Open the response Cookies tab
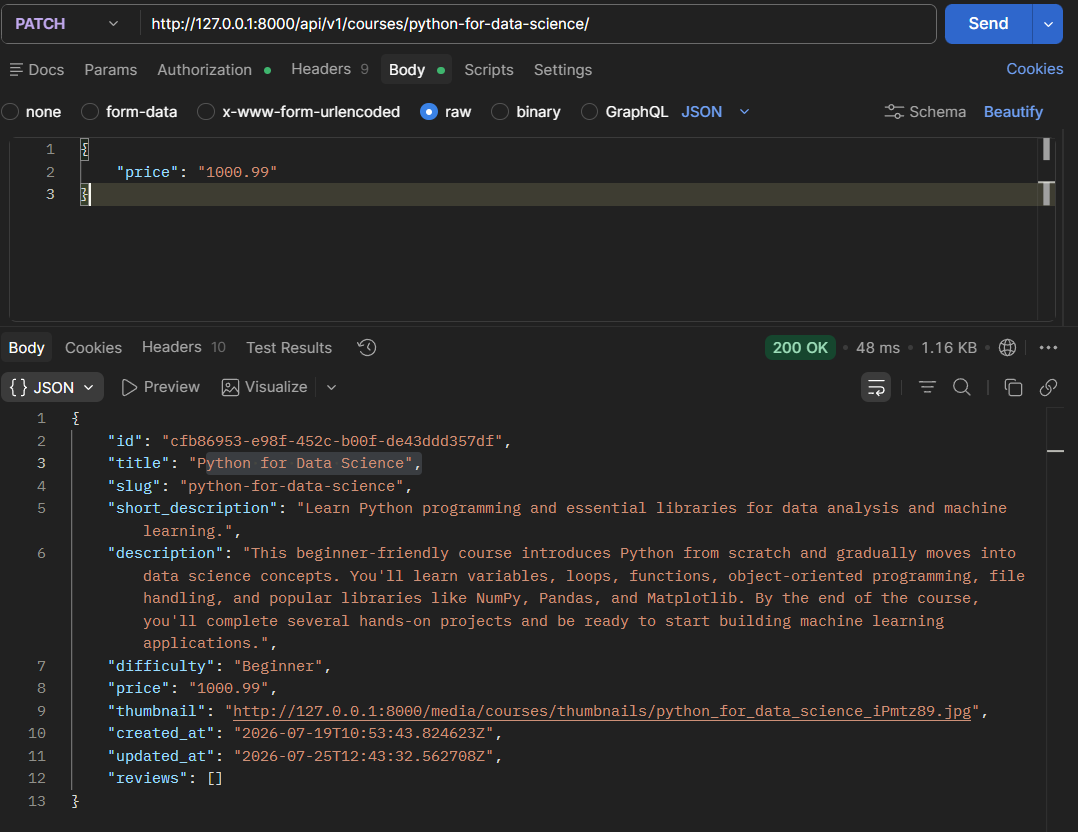This screenshot has height=832, width=1078. point(94,348)
